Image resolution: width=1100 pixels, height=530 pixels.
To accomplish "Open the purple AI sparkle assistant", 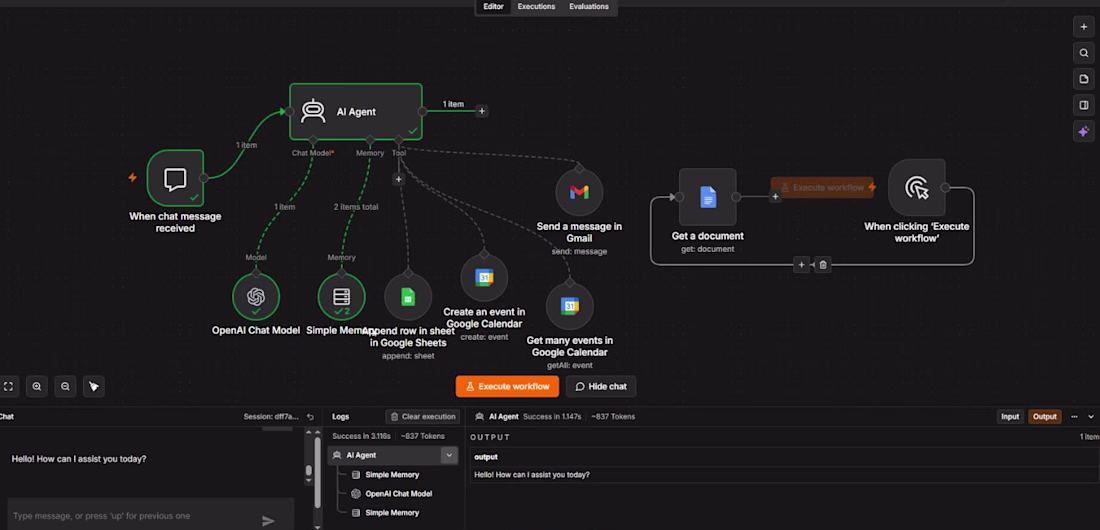I will (x=1083, y=131).
